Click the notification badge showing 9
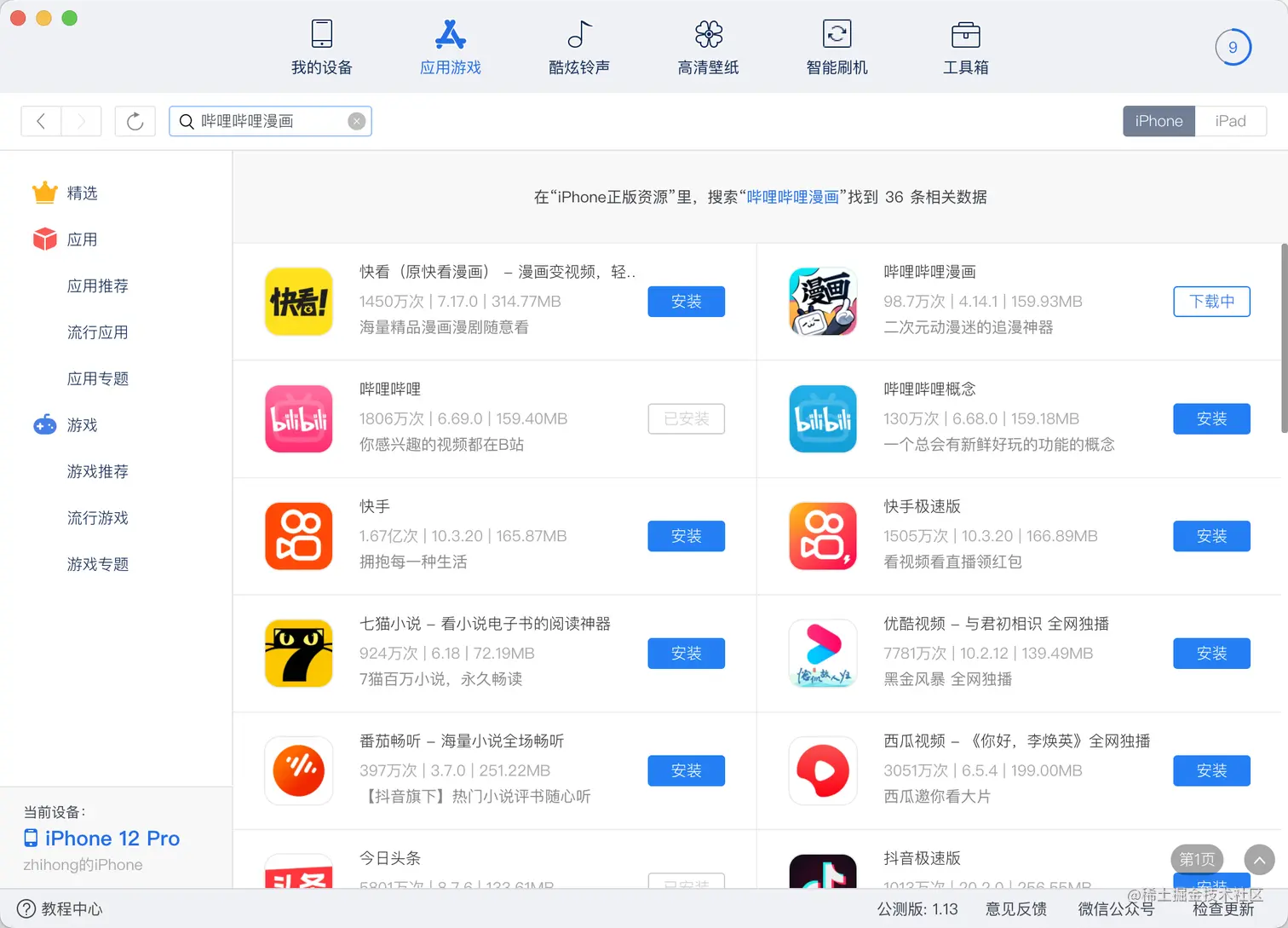This screenshot has height=928, width=1288. pyautogui.click(x=1233, y=47)
